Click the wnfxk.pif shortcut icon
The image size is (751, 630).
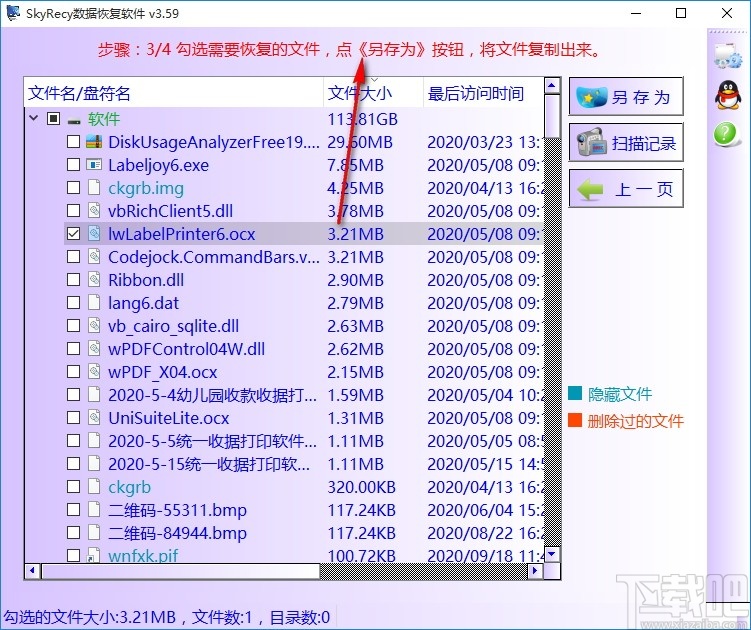94,555
